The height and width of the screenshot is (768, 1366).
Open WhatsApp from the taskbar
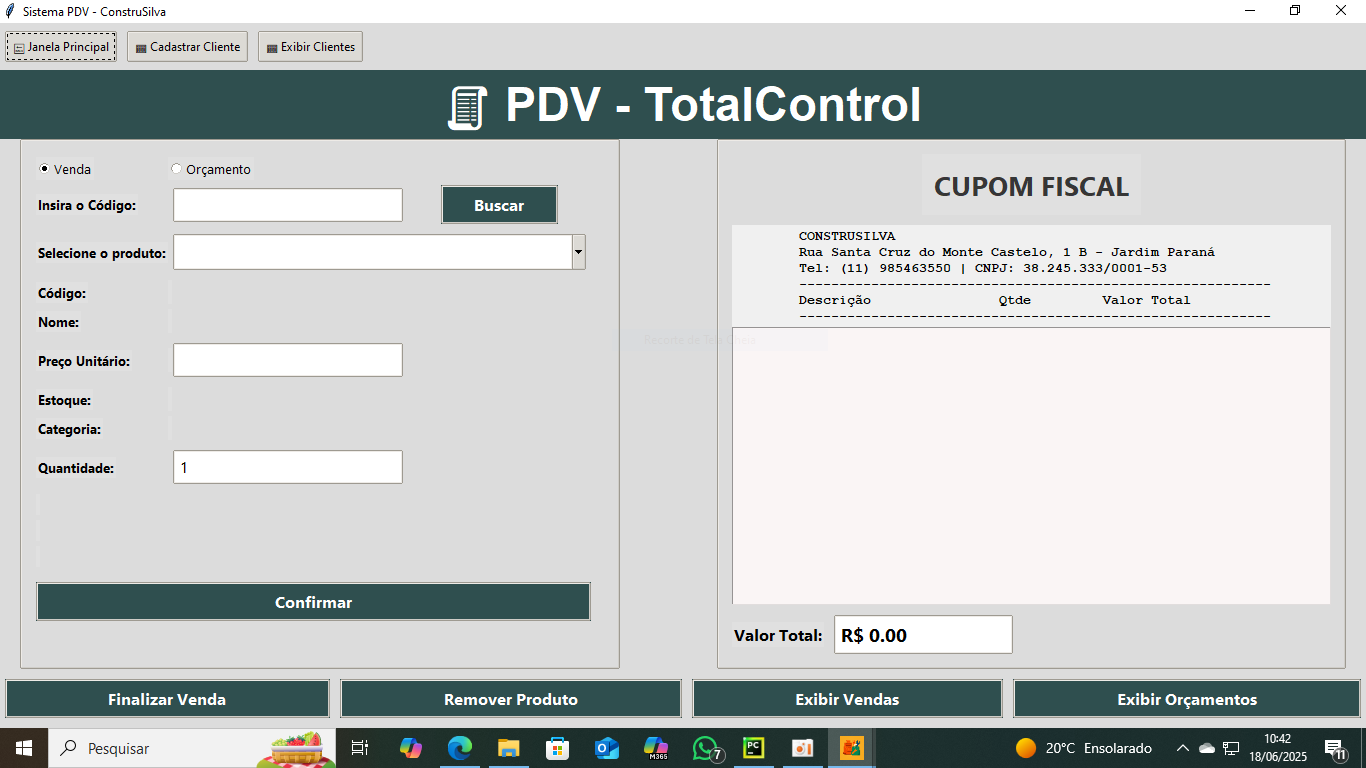pyautogui.click(x=706, y=748)
